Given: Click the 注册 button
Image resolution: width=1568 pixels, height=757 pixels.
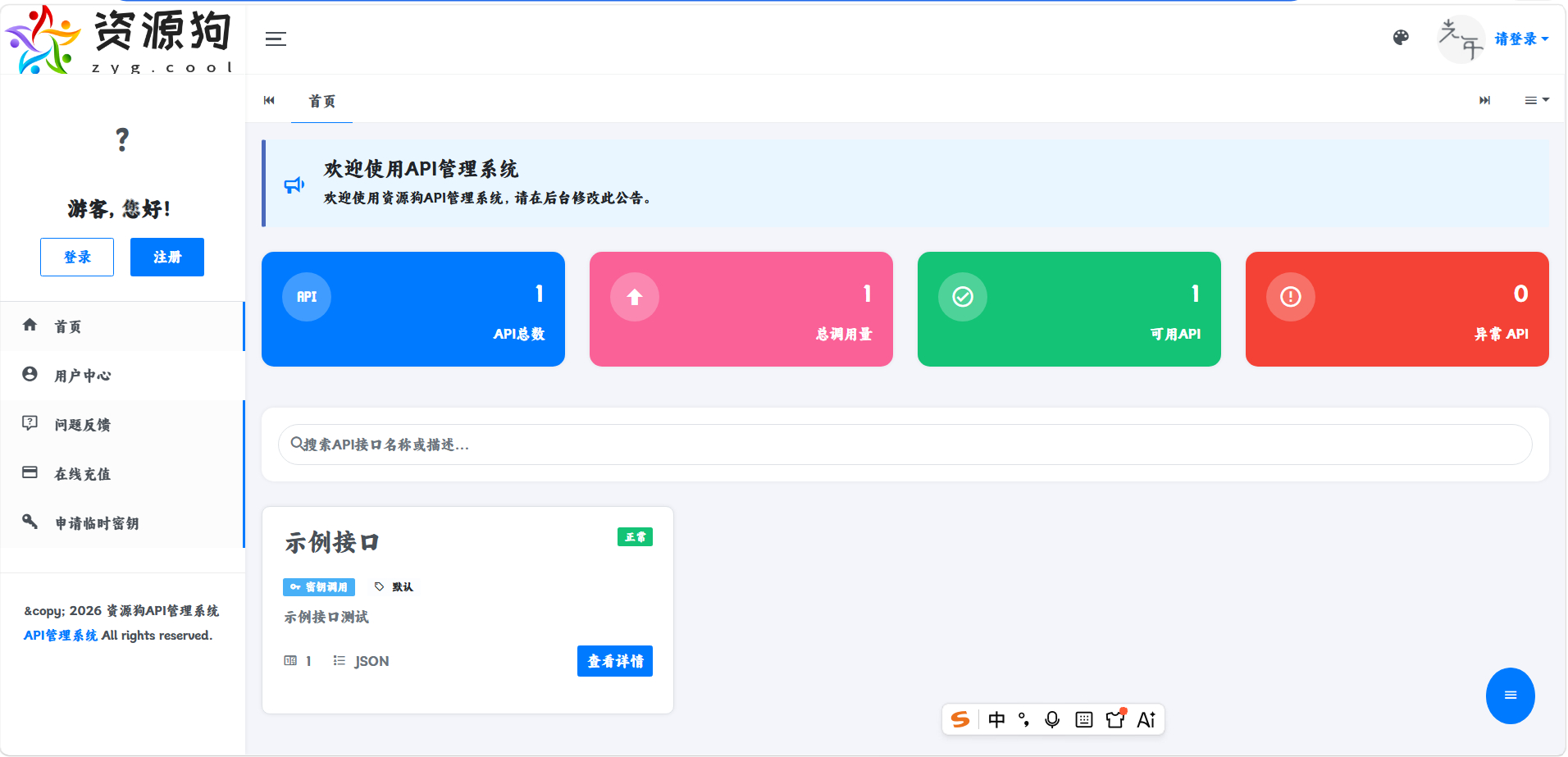Looking at the screenshot, I should point(167,258).
